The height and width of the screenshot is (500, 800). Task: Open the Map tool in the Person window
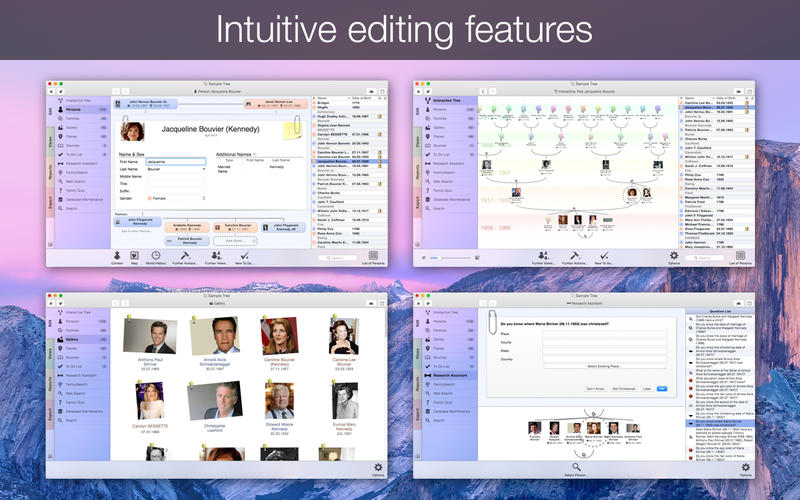tap(134, 257)
